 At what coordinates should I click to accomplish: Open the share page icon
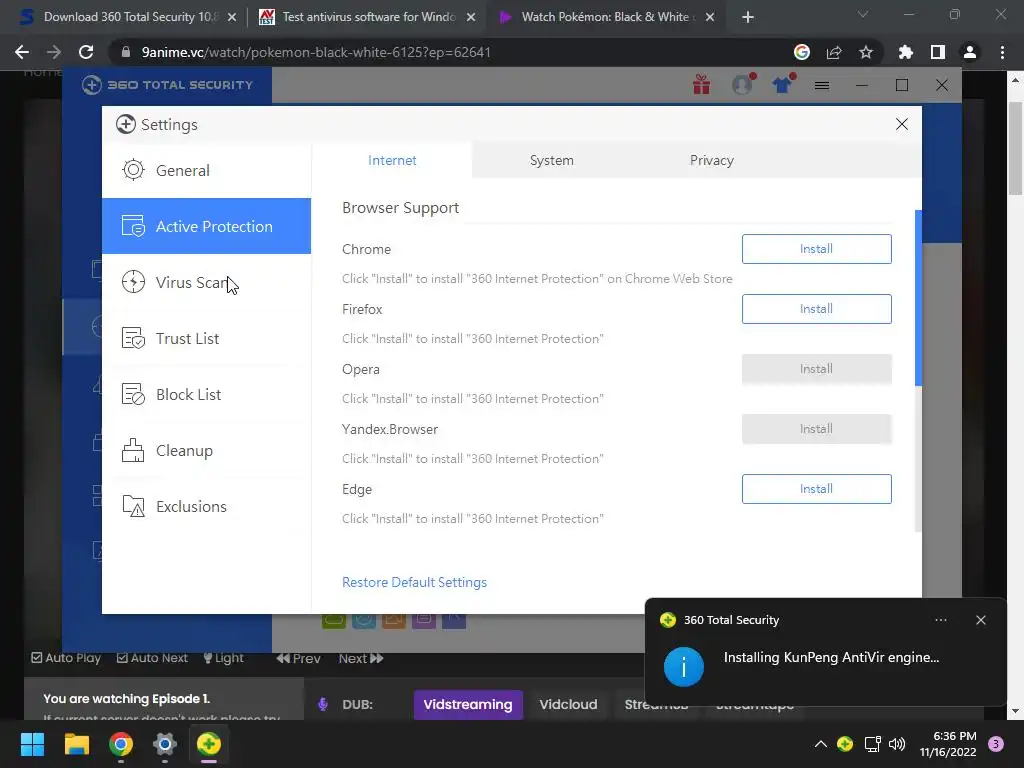pyautogui.click(x=834, y=52)
